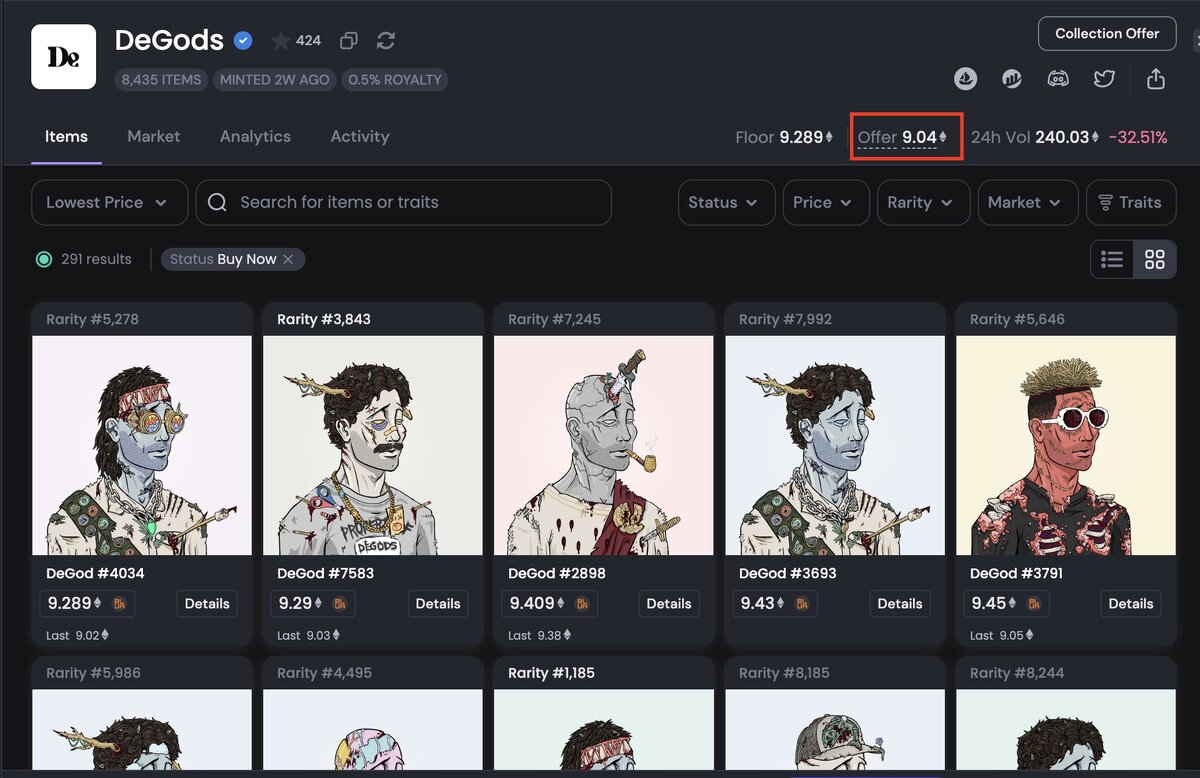Expand the Market filter dropdown

(x=1028, y=202)
